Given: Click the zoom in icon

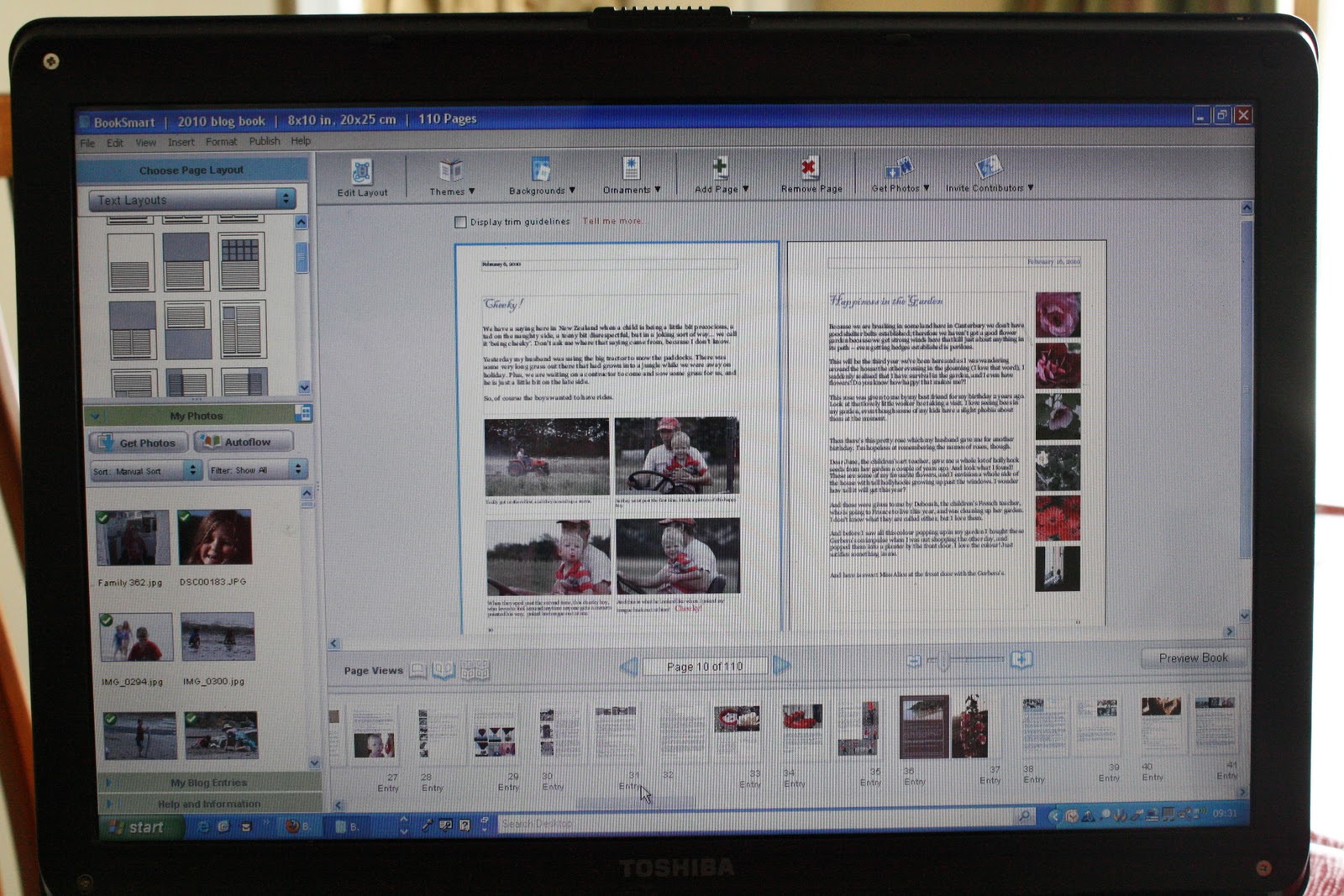Looking at the screenshot, I should click(x=1021, y=659).
